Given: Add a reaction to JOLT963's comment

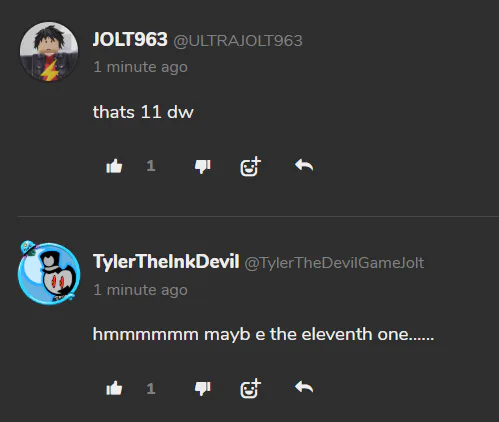Looking at the screenshot, I should coord(250,166).
